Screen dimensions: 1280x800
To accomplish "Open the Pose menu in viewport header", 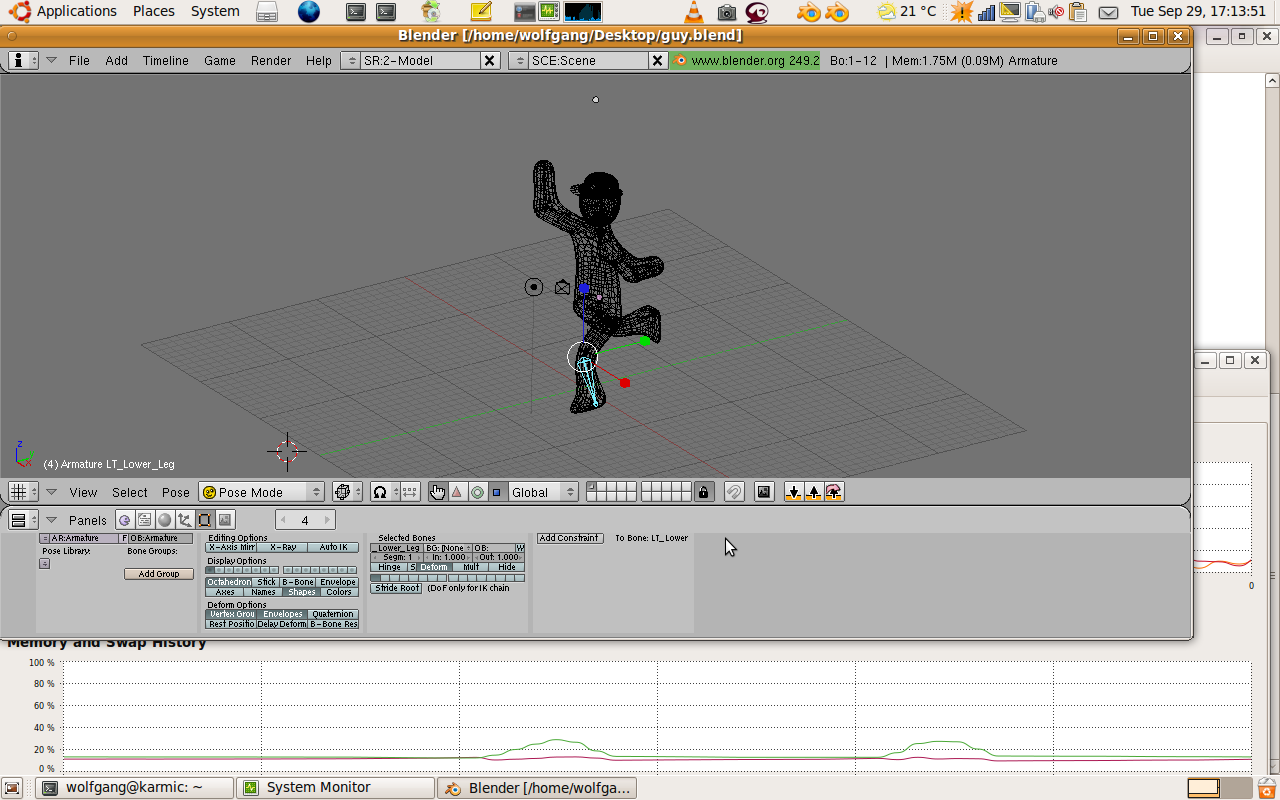I will pyautogui.click(x=176, y=492).
